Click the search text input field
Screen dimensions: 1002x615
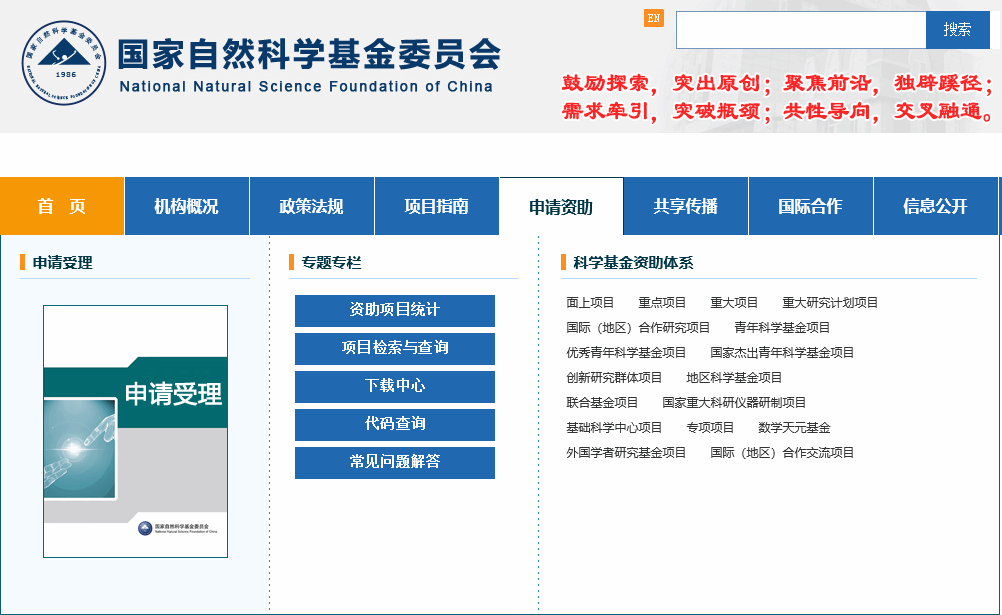pos(800,30)
